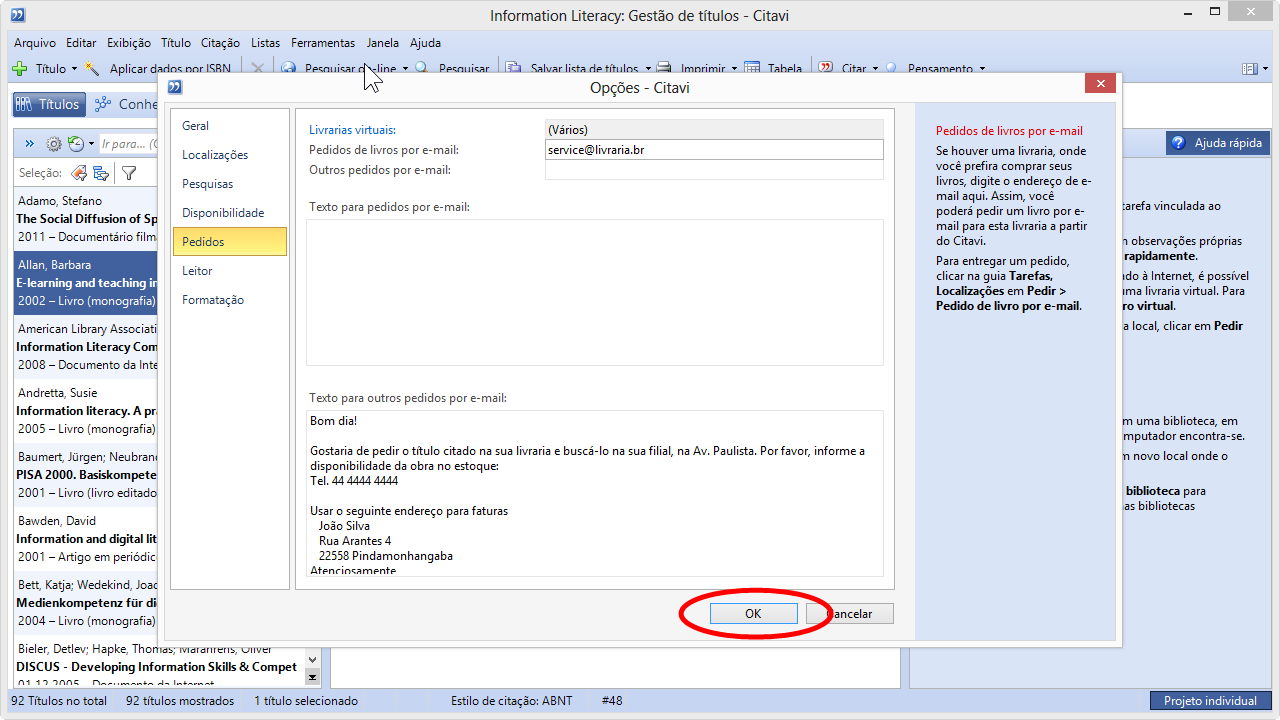
Task: Open the Salvar lista de títulos dropdown arrow
Action: (648, 69)
